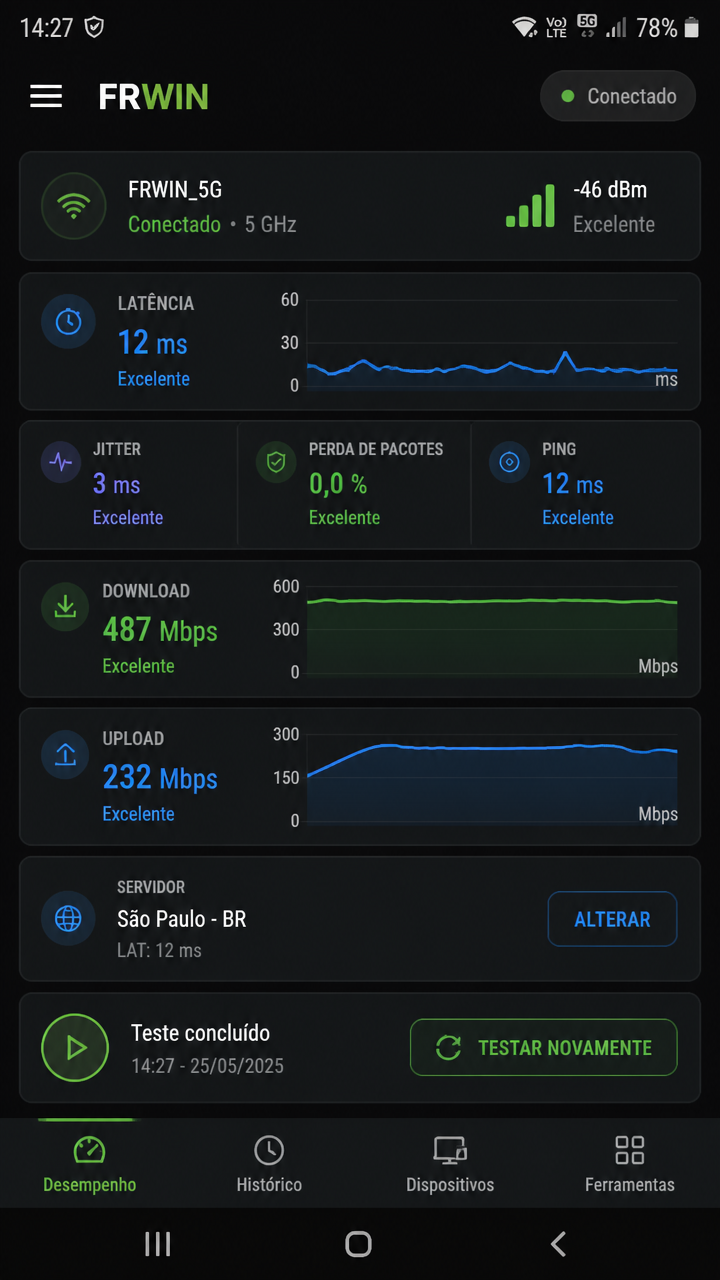This screenshot has height=1280, width=720.
Task: Tap the Conectado status pill
Action: [618, 96]
